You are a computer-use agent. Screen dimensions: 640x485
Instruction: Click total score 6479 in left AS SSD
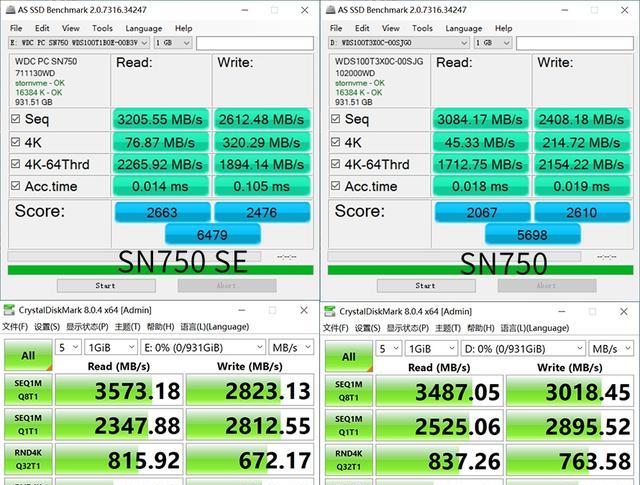(212, 235)
